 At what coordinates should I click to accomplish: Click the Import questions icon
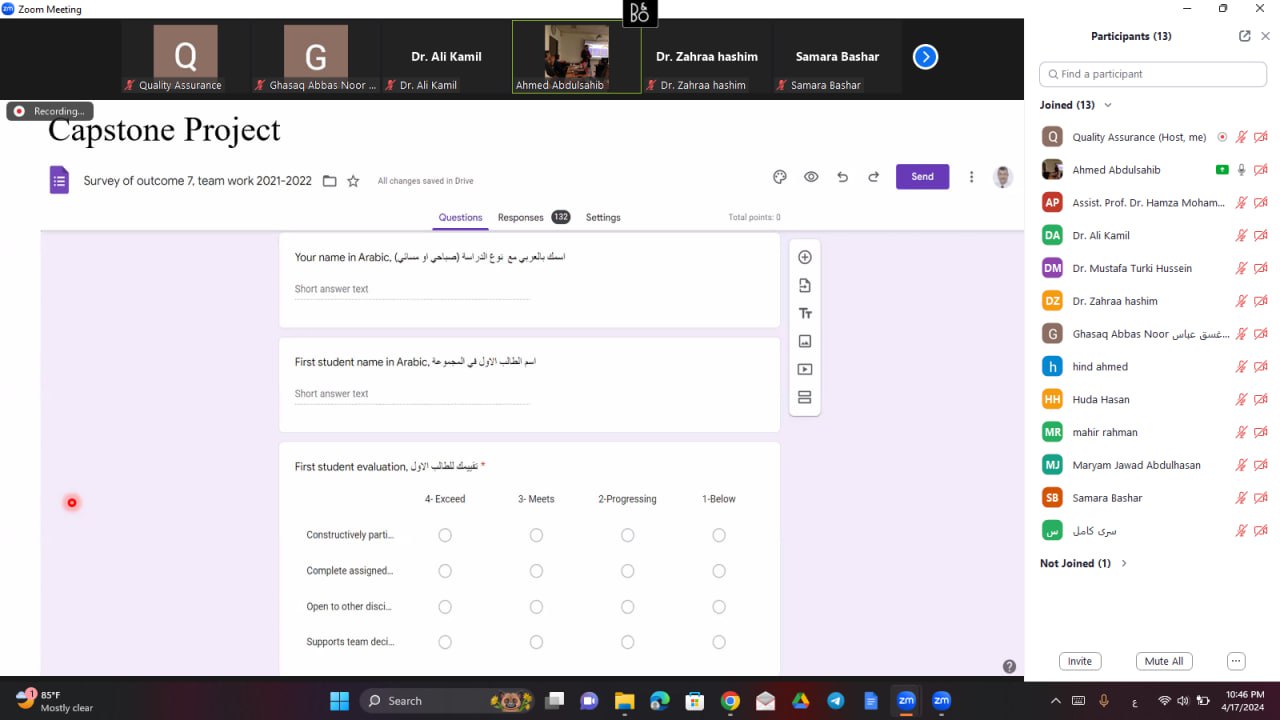click(x=804, y=286)
